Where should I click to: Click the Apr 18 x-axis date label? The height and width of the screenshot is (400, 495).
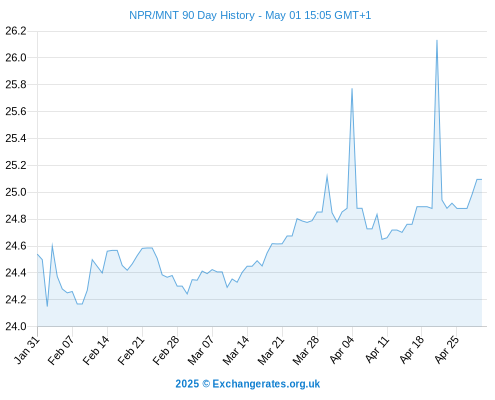point(412,350)
